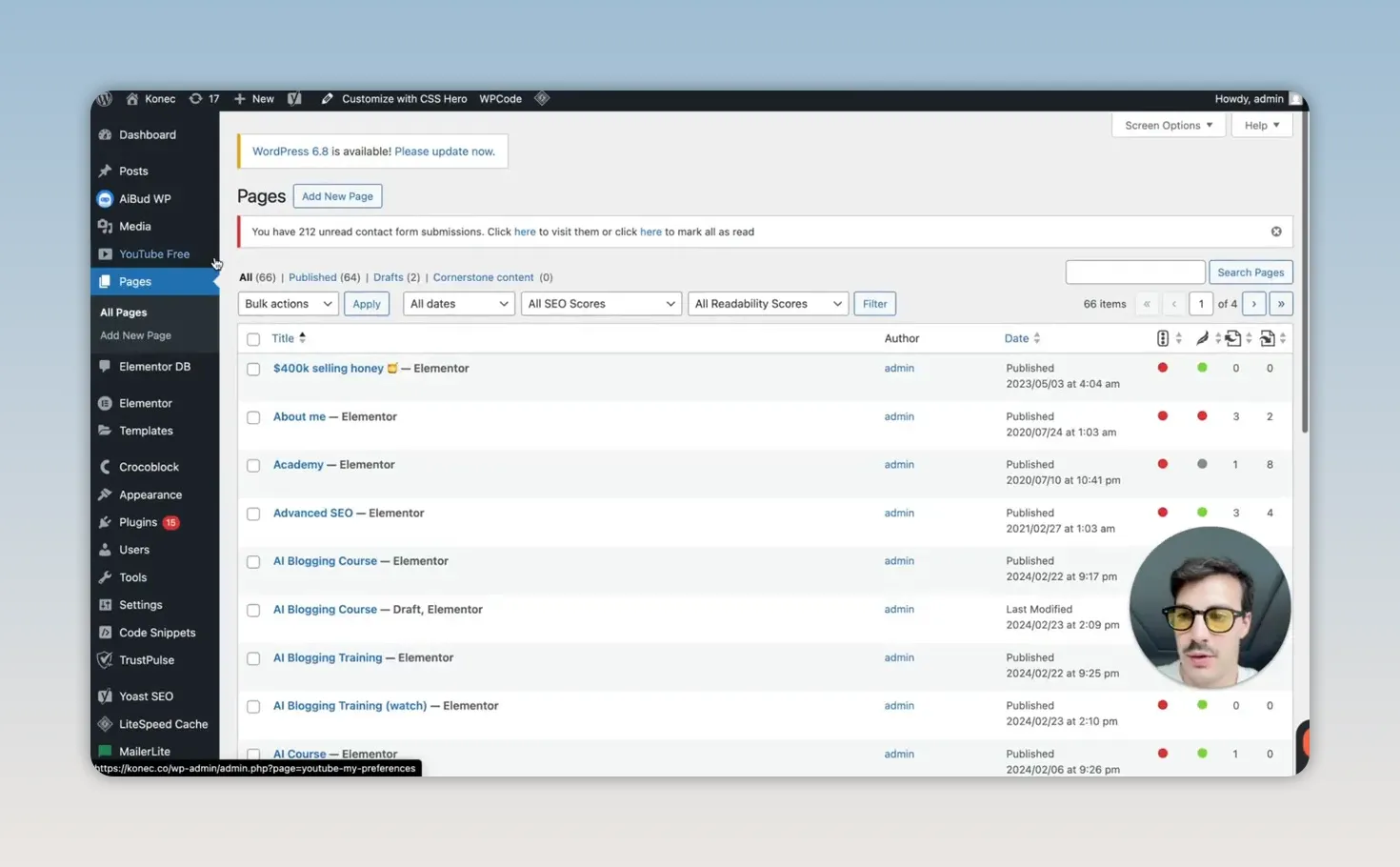Click the TrustPulse sidebar icon
Screen dimensions: 1400x867
(105, 660)
